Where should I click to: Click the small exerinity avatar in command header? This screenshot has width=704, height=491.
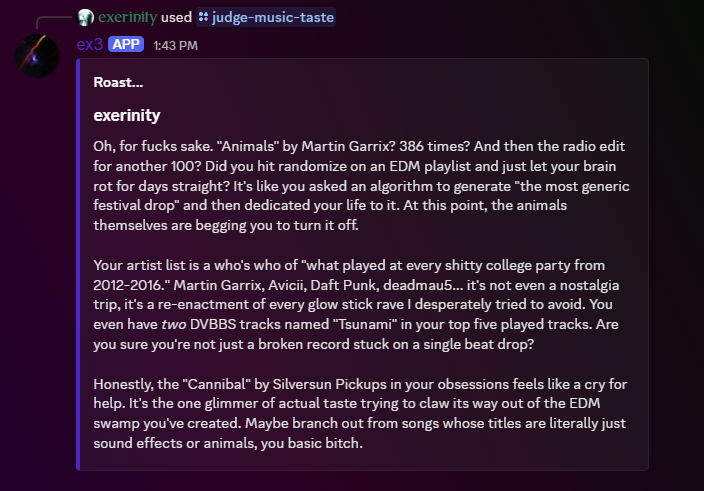pyautogui.click(x=86, y=17)
